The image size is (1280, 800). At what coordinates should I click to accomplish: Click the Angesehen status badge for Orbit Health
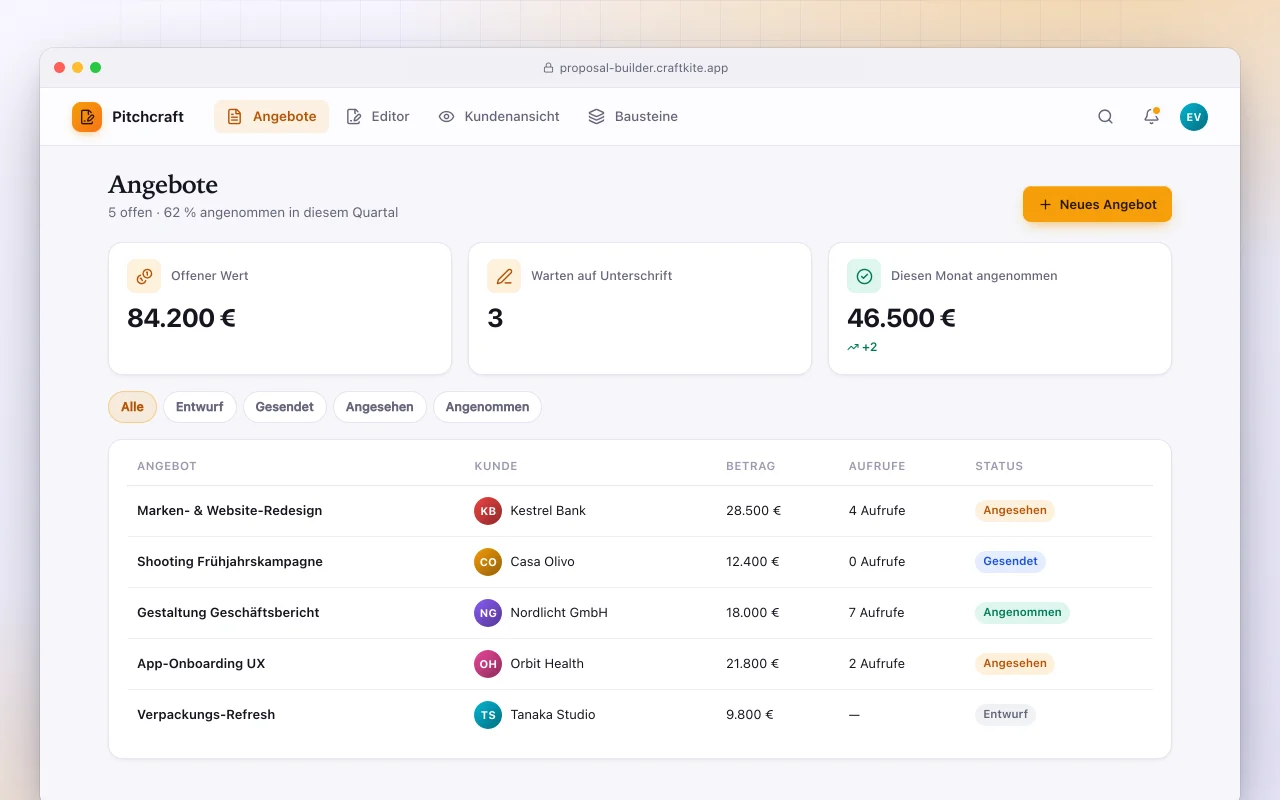tap(1015, 664)
